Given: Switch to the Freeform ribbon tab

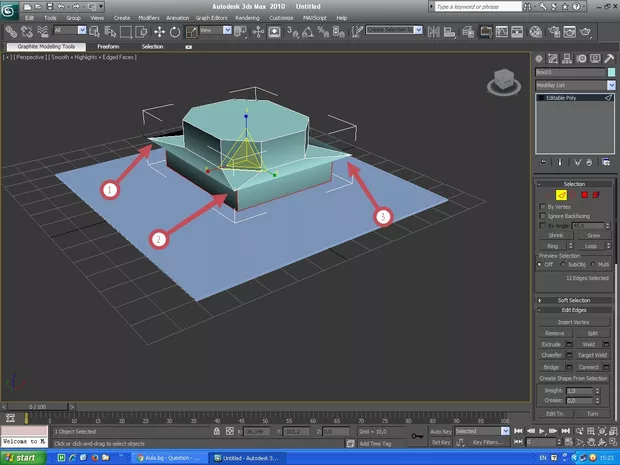Looking at the screenshot, I should pyautogui.click(x=108, y=46).
